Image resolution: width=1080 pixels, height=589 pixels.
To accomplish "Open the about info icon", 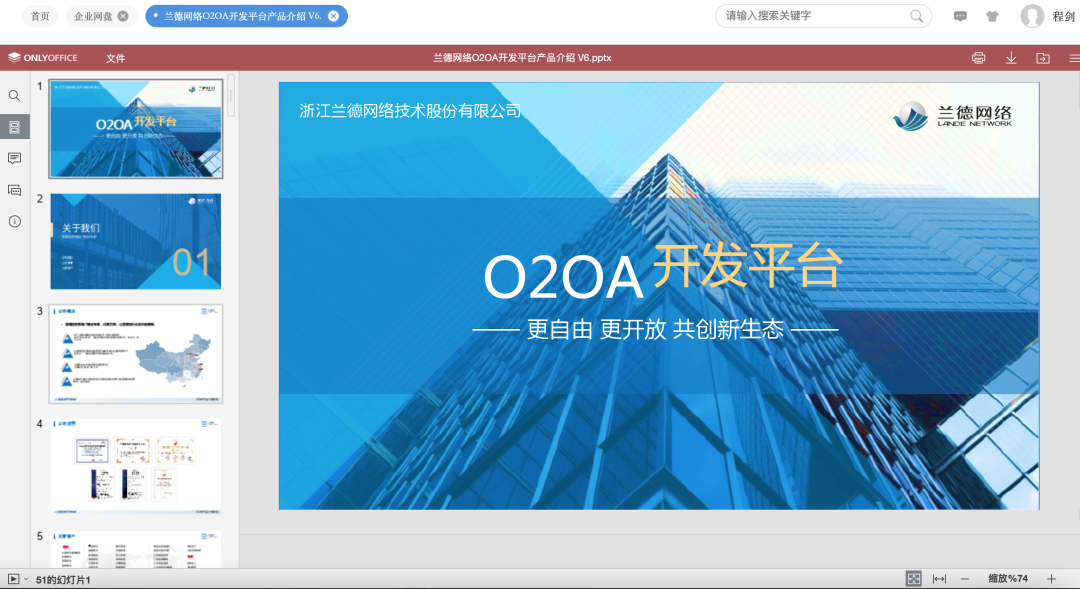I will click(x=14, y=221).
